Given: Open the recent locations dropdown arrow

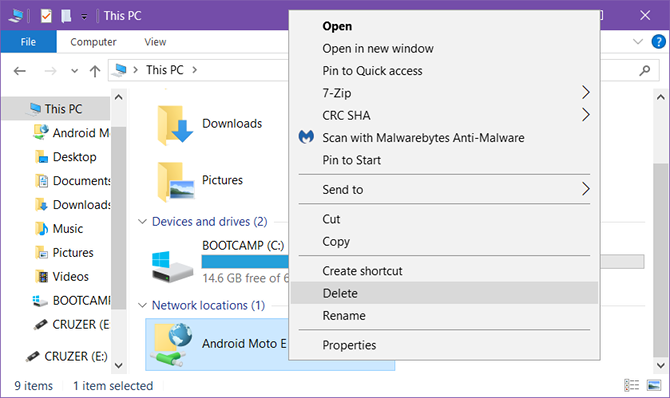Looking at the screenshot, I should 74,71.
